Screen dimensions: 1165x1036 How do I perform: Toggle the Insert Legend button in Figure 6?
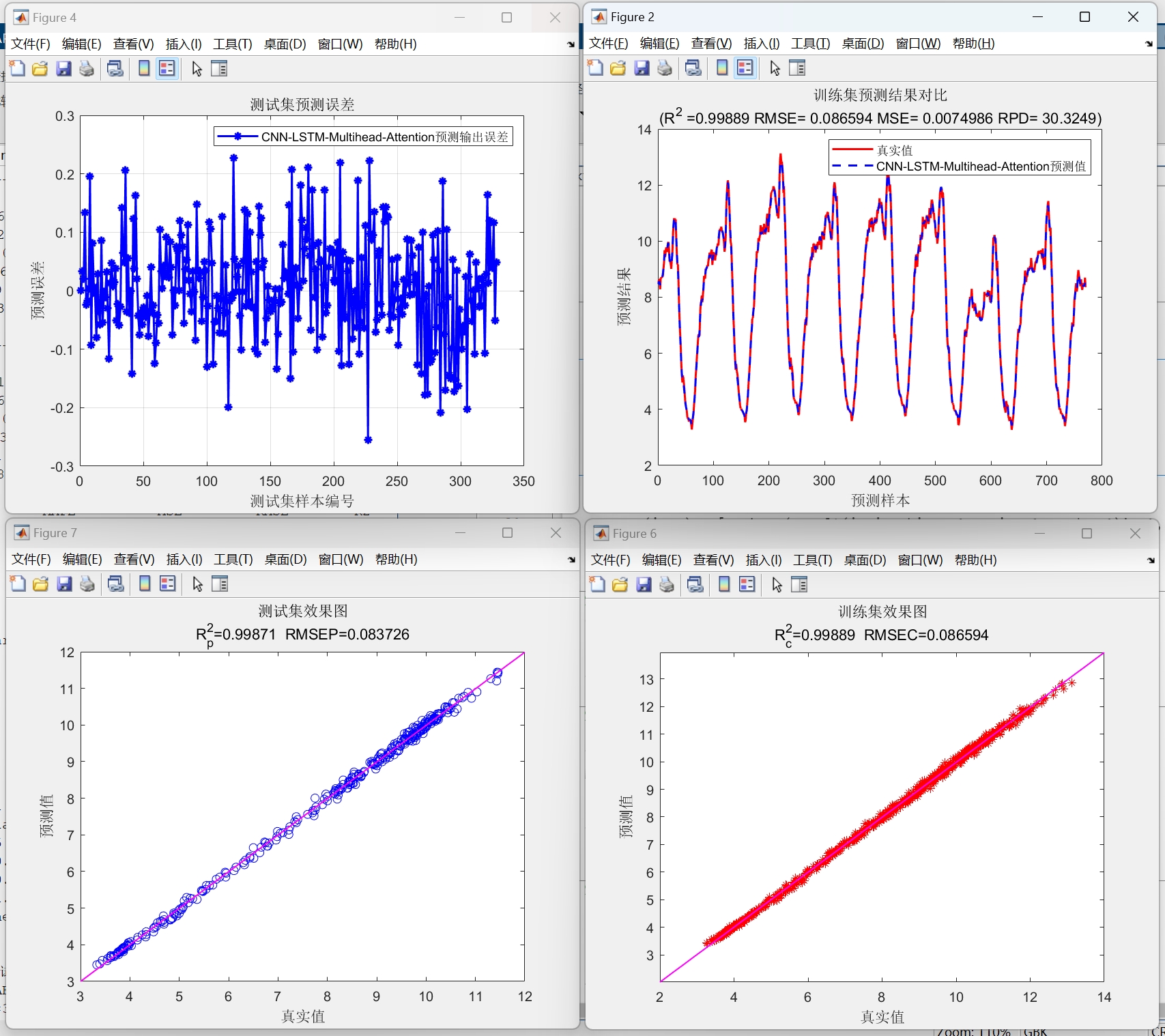747,585
